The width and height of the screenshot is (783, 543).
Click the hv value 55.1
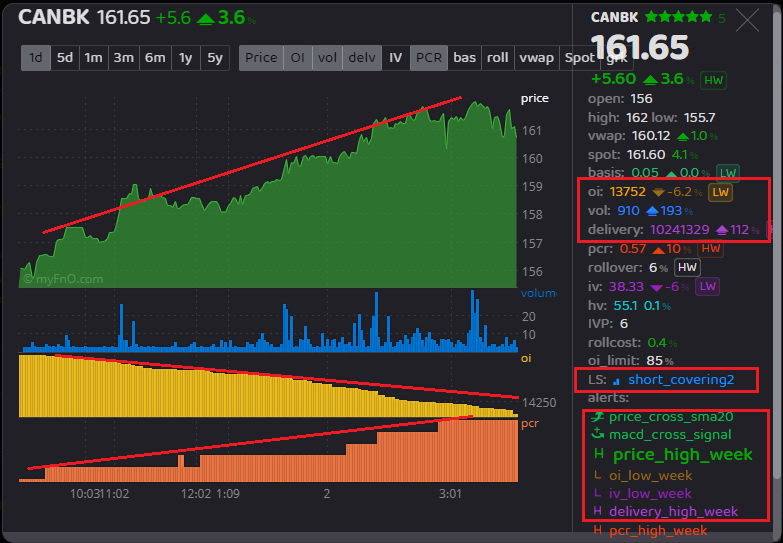point(625,306)
